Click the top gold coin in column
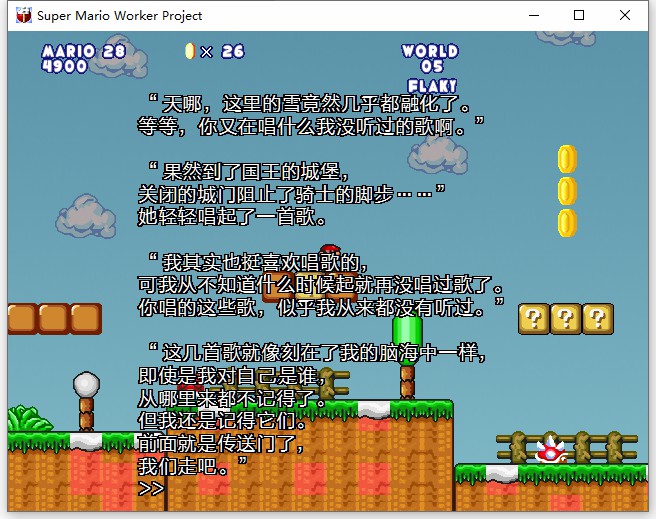Screen dimensions: 656x519 pyautogui.click(x=567, y=159)
